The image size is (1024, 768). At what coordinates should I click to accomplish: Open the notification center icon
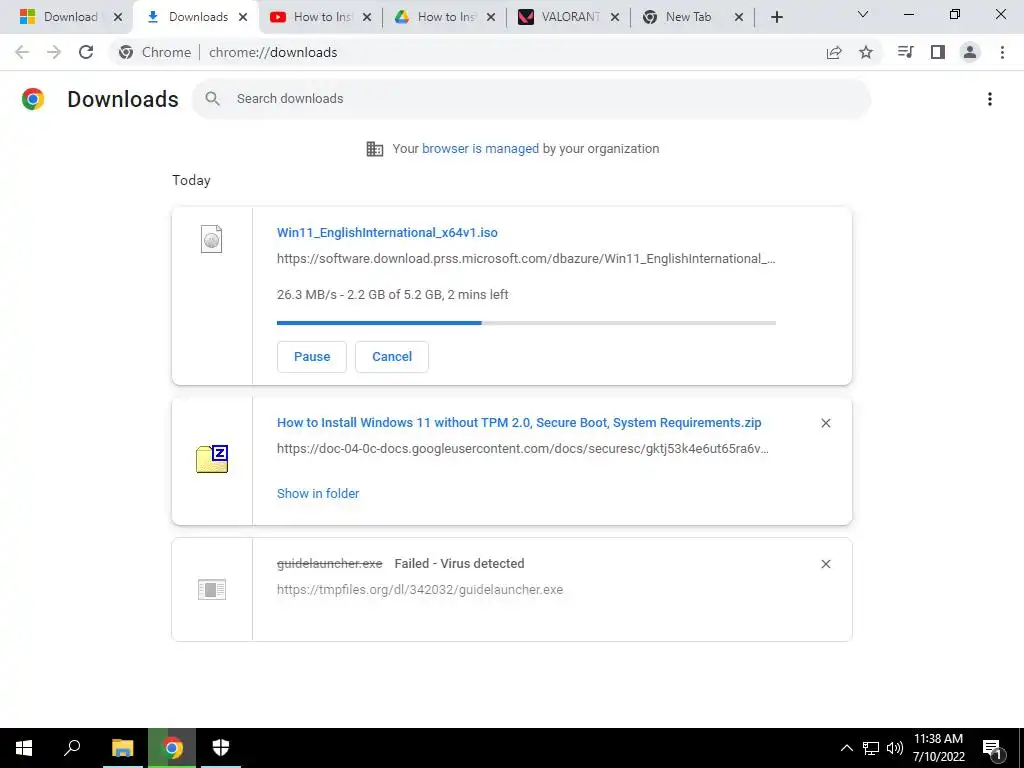coord(993,748)
